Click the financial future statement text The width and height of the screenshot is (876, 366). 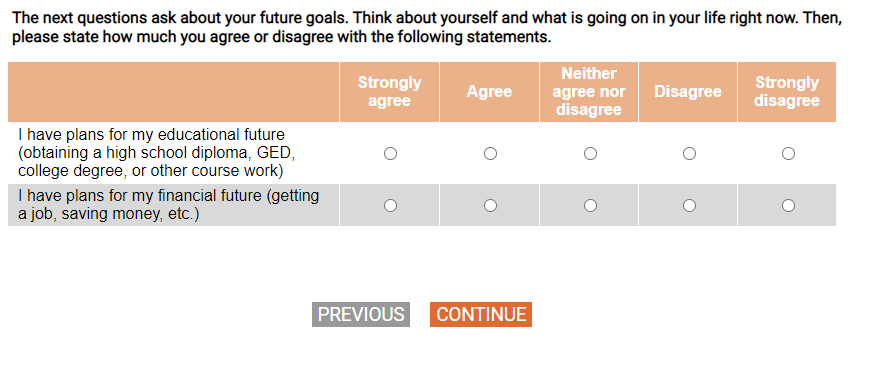tap(169, 205)
